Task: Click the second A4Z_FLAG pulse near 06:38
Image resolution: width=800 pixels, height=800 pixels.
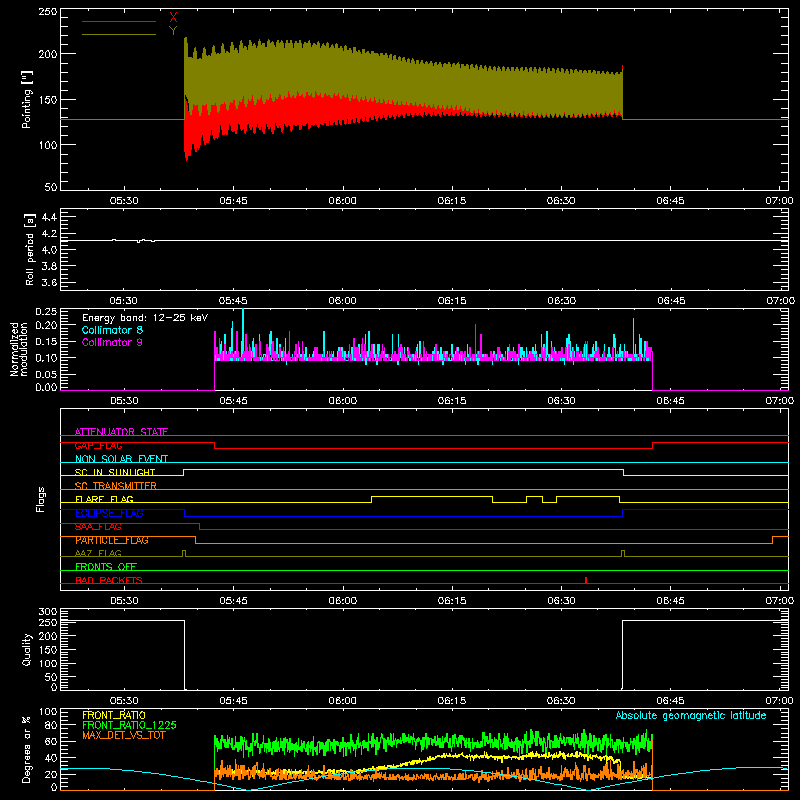Action: coord(623,554)
